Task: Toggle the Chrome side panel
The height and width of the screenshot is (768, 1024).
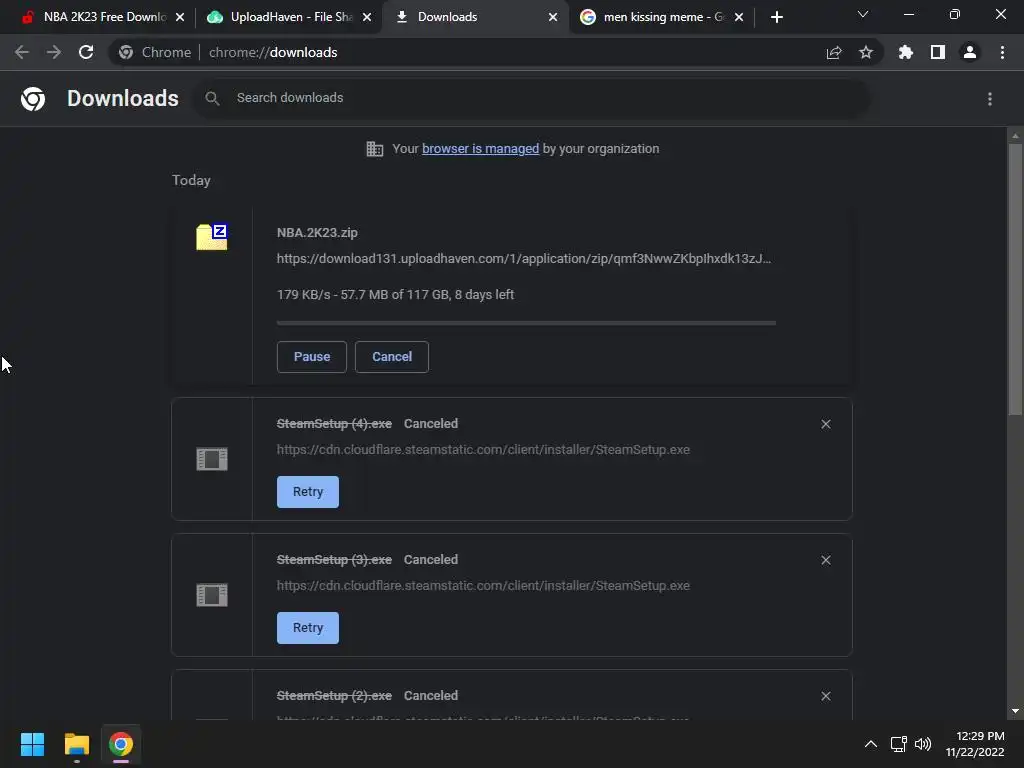Action: (938, 52)
